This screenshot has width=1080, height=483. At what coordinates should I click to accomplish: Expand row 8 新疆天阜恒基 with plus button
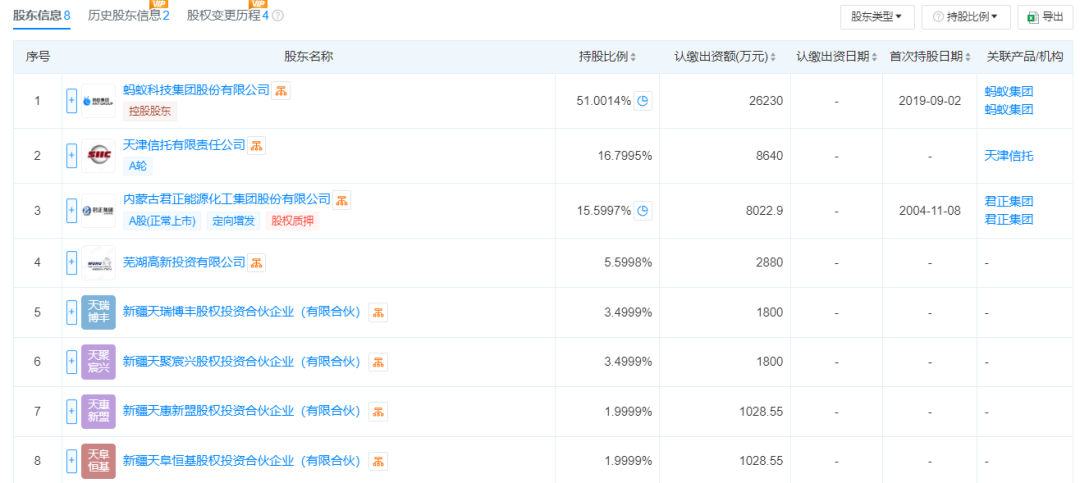coord(71,461)
